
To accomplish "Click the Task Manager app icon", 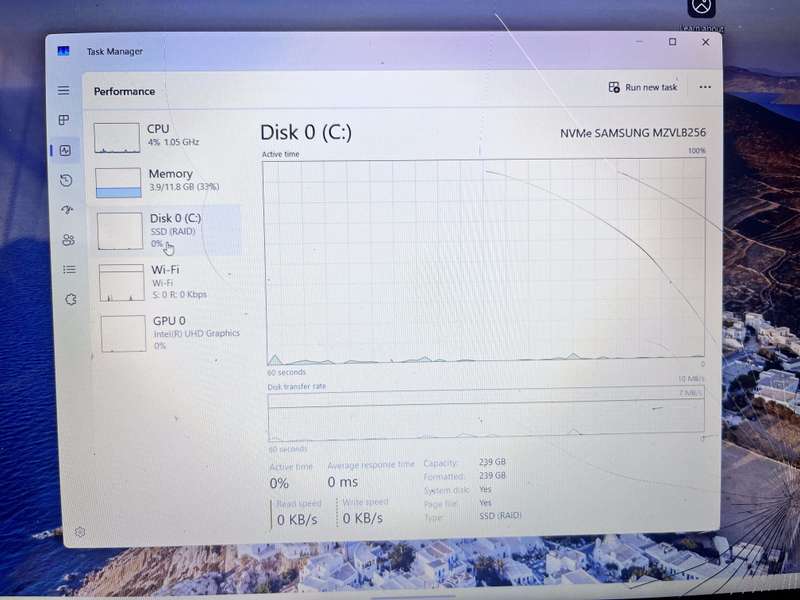I will coord(63,51).
